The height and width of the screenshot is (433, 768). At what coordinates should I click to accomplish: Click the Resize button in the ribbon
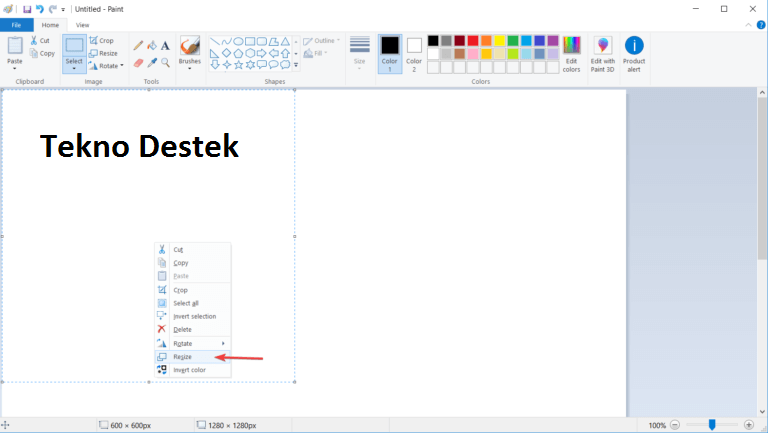click(103, 53)
